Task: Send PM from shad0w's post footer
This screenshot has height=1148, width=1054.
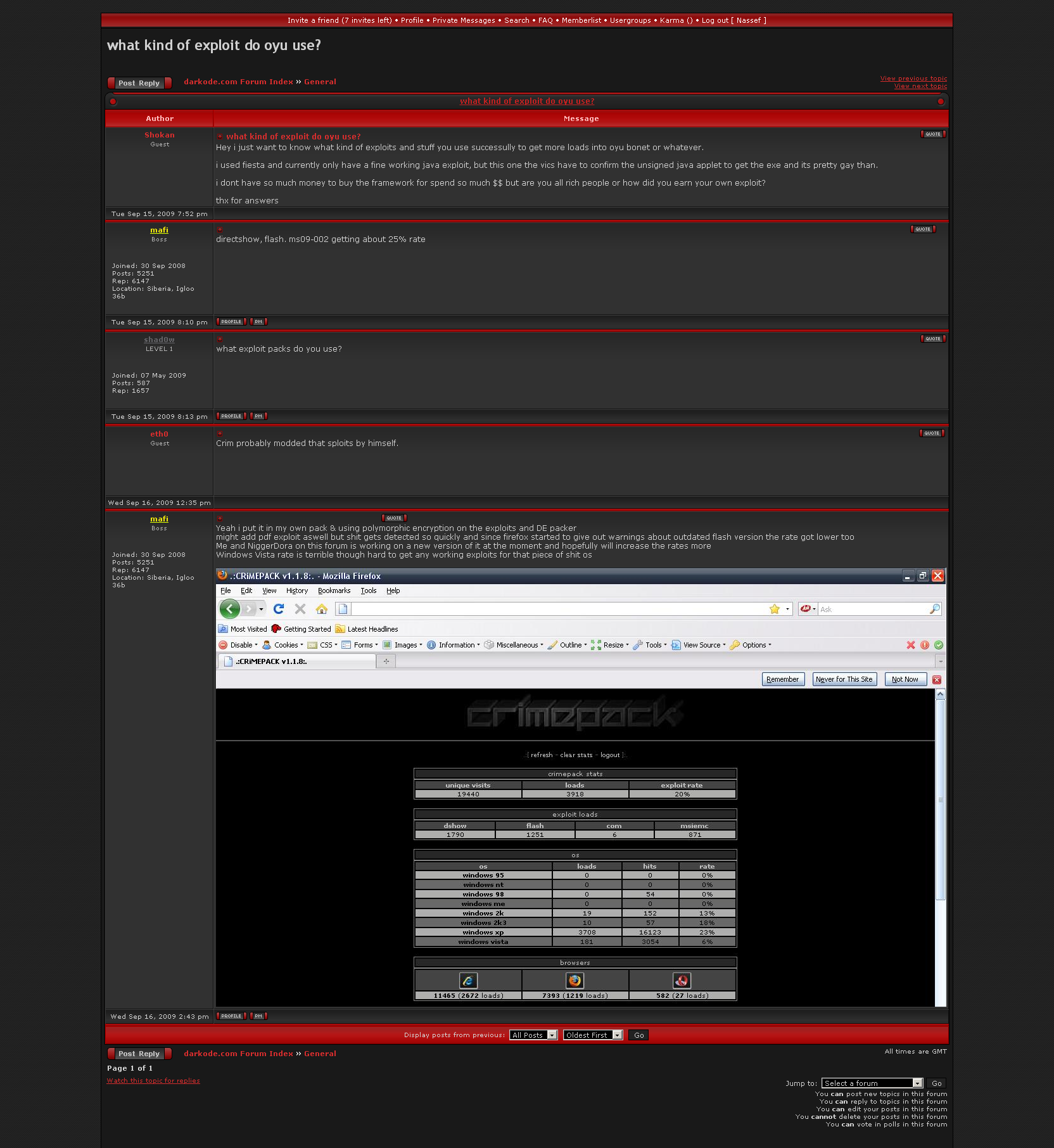Action: point(258,416)
